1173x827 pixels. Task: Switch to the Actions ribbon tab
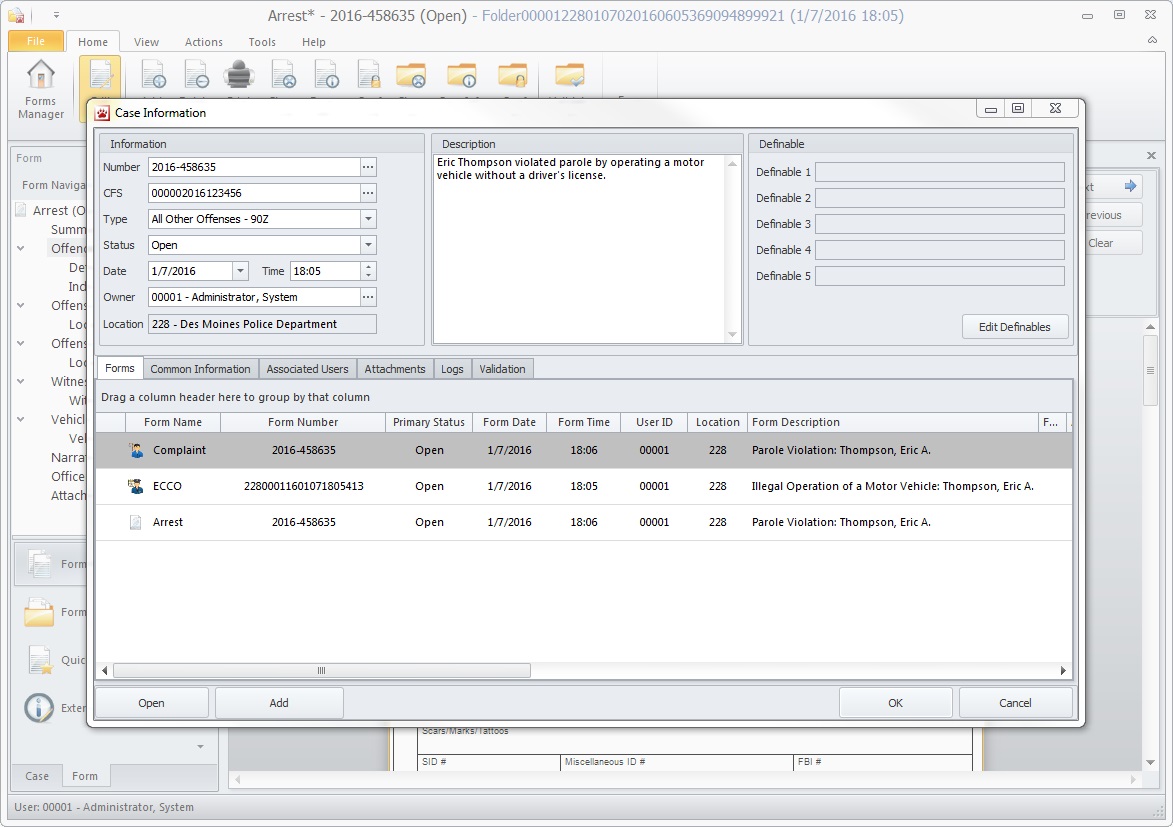(203, 42)
